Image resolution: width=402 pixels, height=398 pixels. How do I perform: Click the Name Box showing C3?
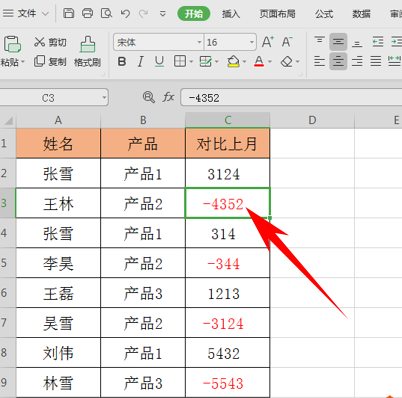(x=54, y=98)
